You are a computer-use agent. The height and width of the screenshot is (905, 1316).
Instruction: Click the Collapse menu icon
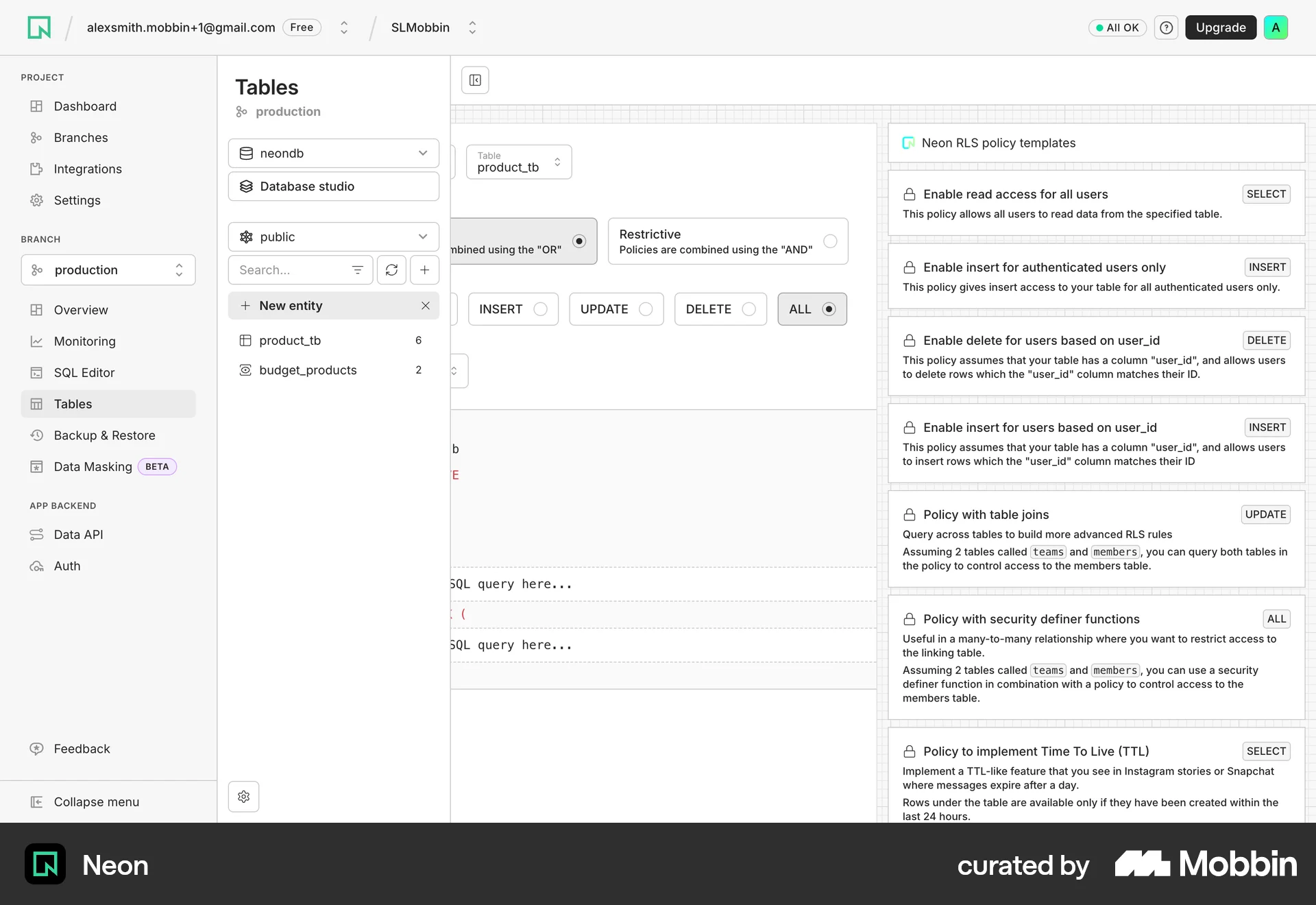tap(36, 802)
